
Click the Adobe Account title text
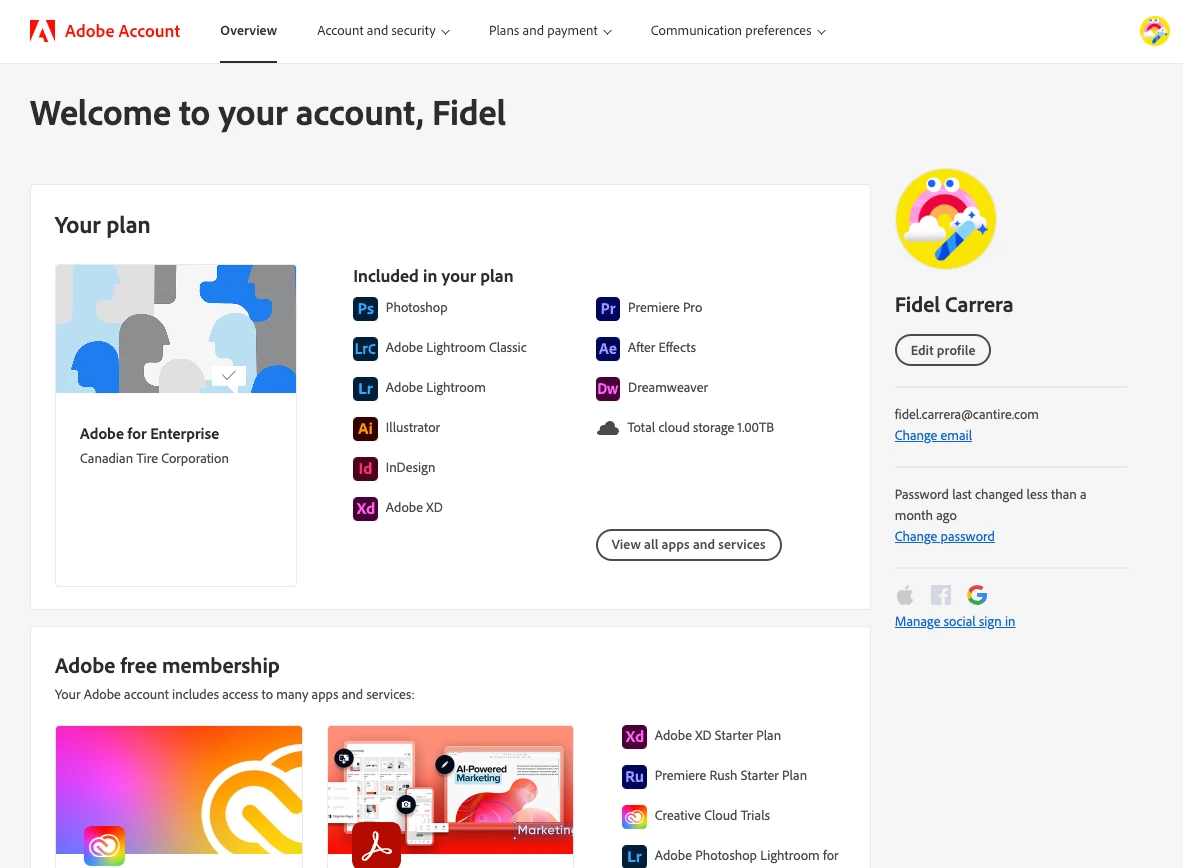point(122,31)
